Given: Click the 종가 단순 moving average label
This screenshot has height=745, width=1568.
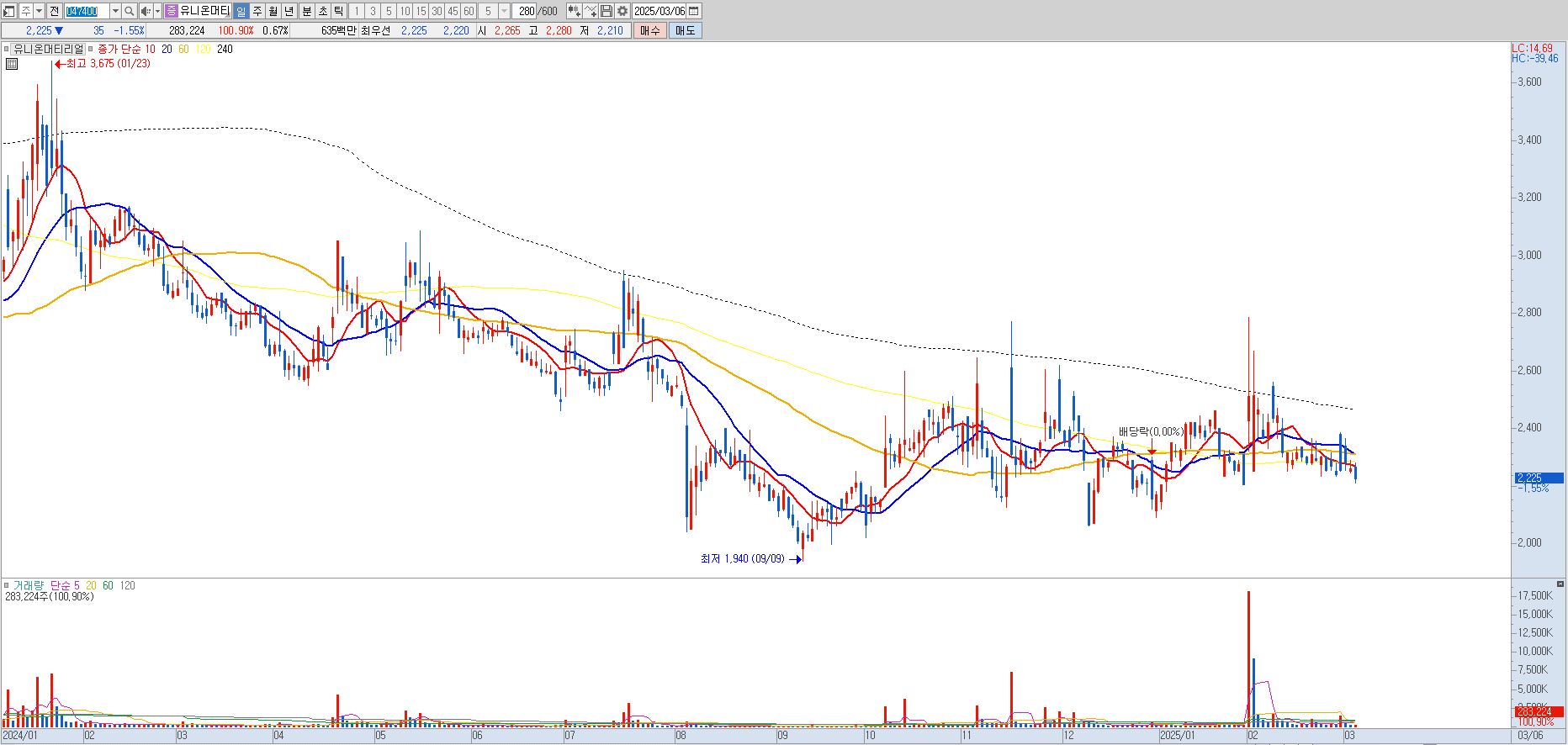Looking at the screenshot, I should pos(120,49).
